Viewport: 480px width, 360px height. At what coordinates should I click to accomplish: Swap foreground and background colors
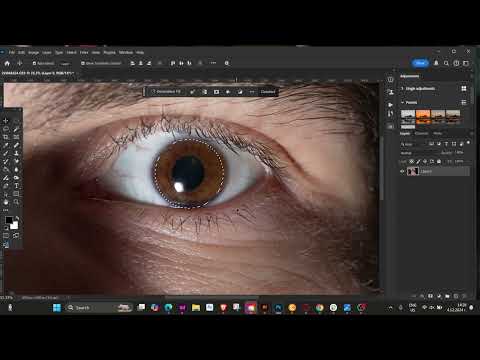17,218
